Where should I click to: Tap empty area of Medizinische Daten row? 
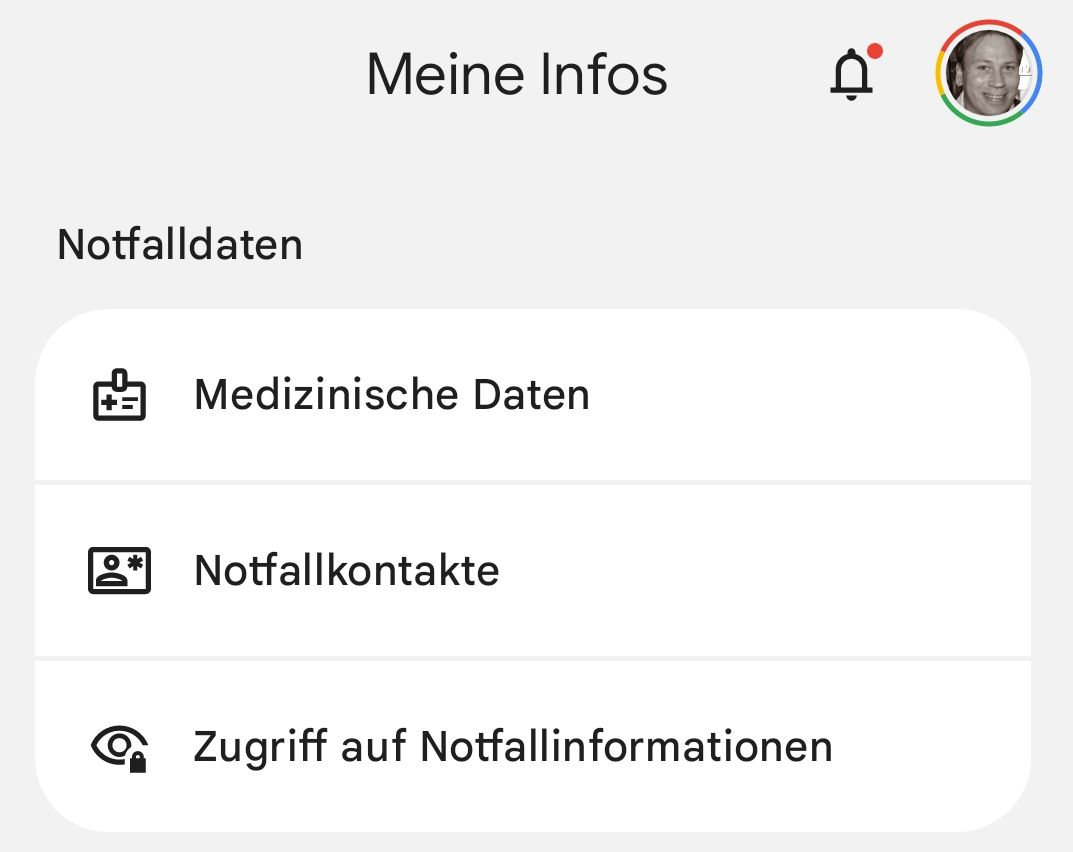pos(807,396)
